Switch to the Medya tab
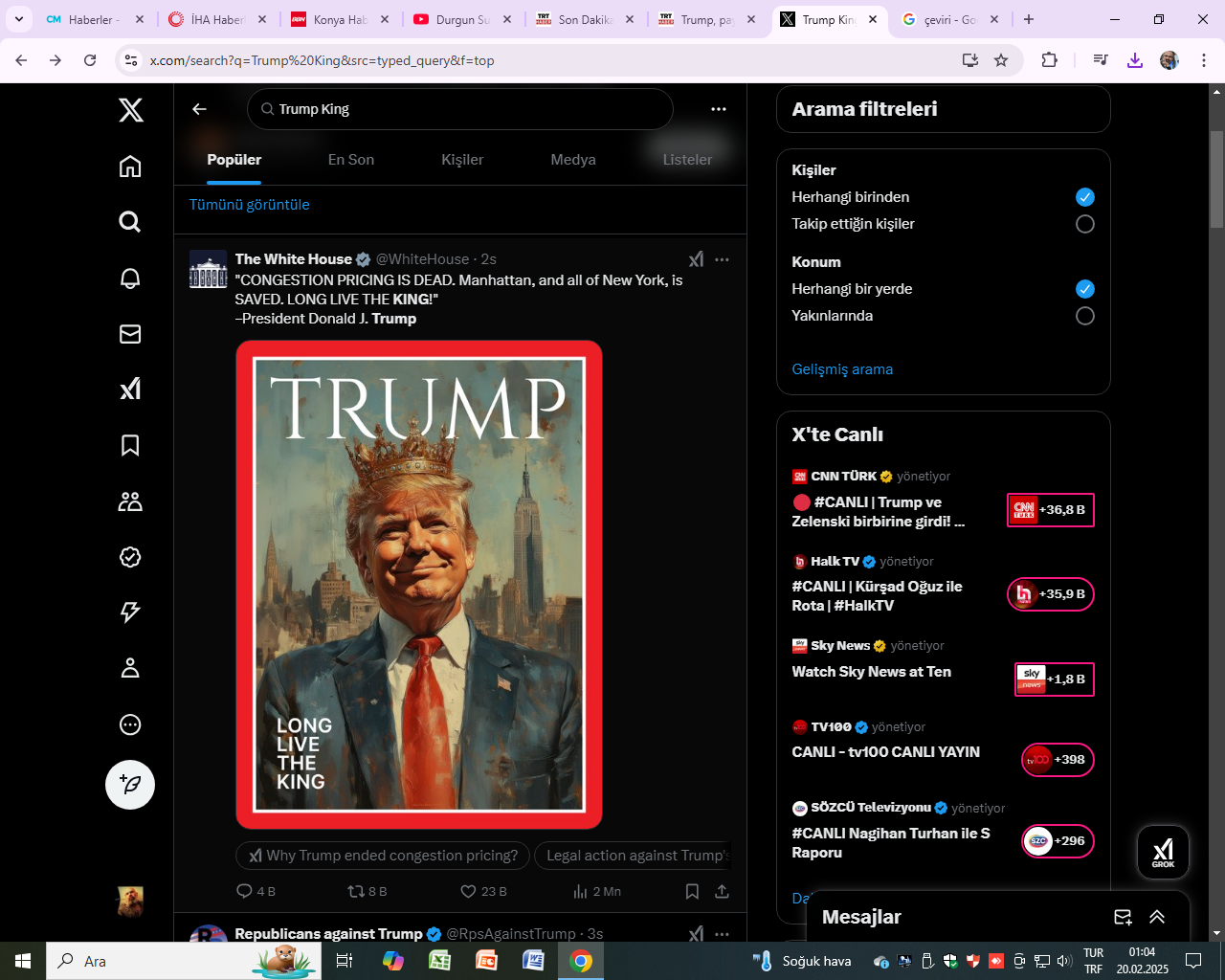This screenshot has height=980, width=1225. coord(573,160)
